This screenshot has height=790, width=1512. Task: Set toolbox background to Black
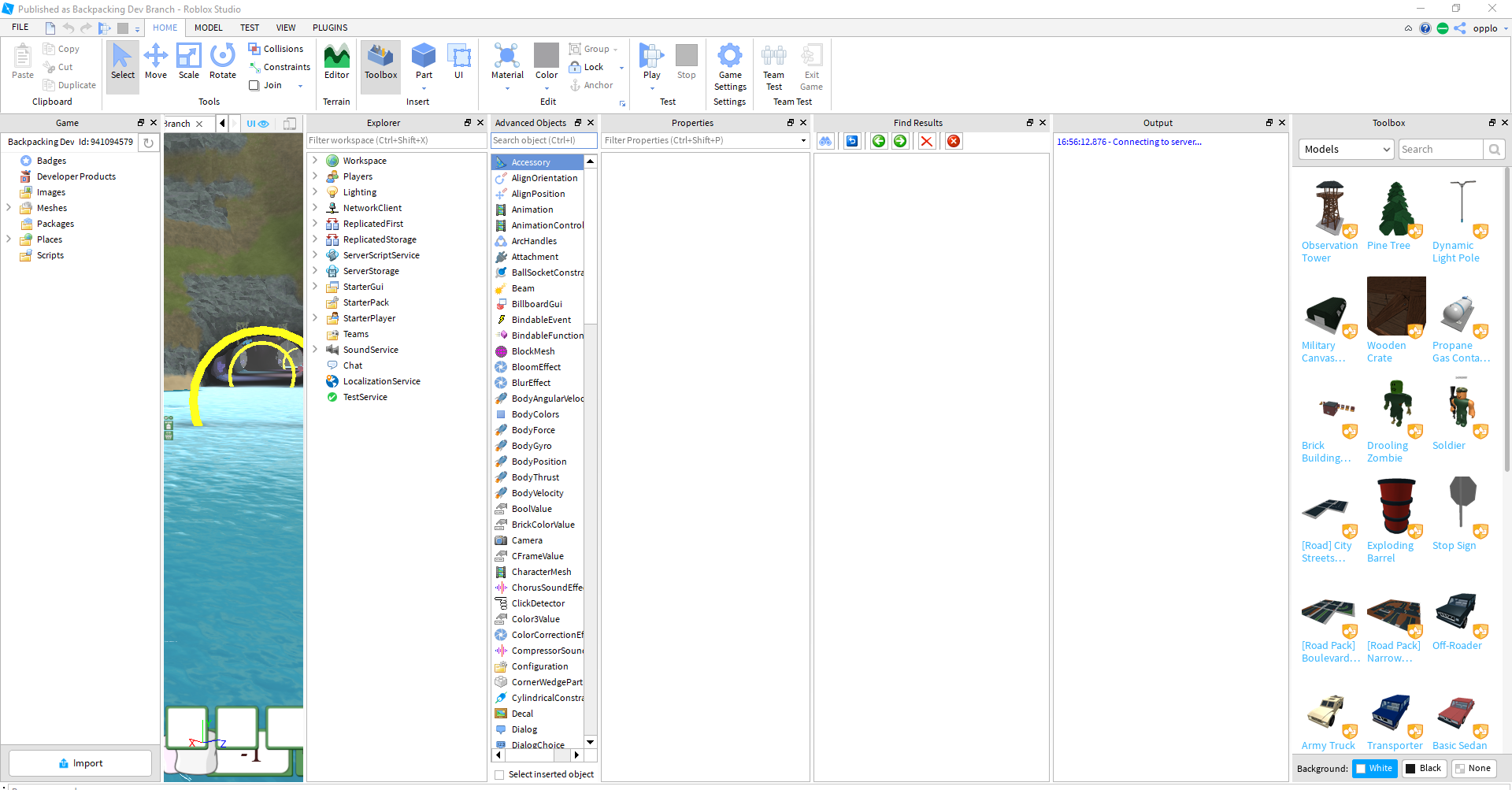click(1423, 769)
